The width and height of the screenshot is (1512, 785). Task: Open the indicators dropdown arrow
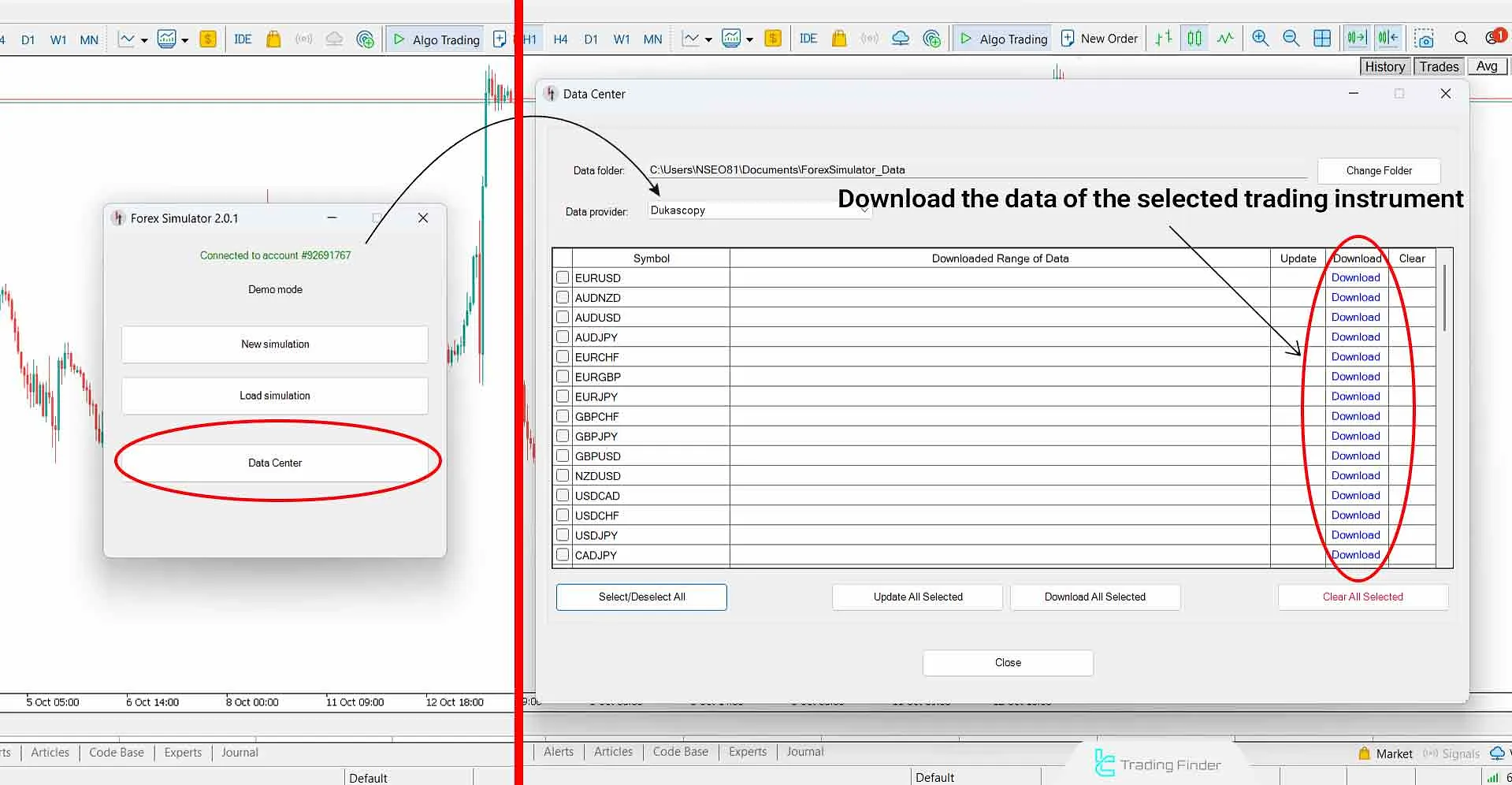708,38
